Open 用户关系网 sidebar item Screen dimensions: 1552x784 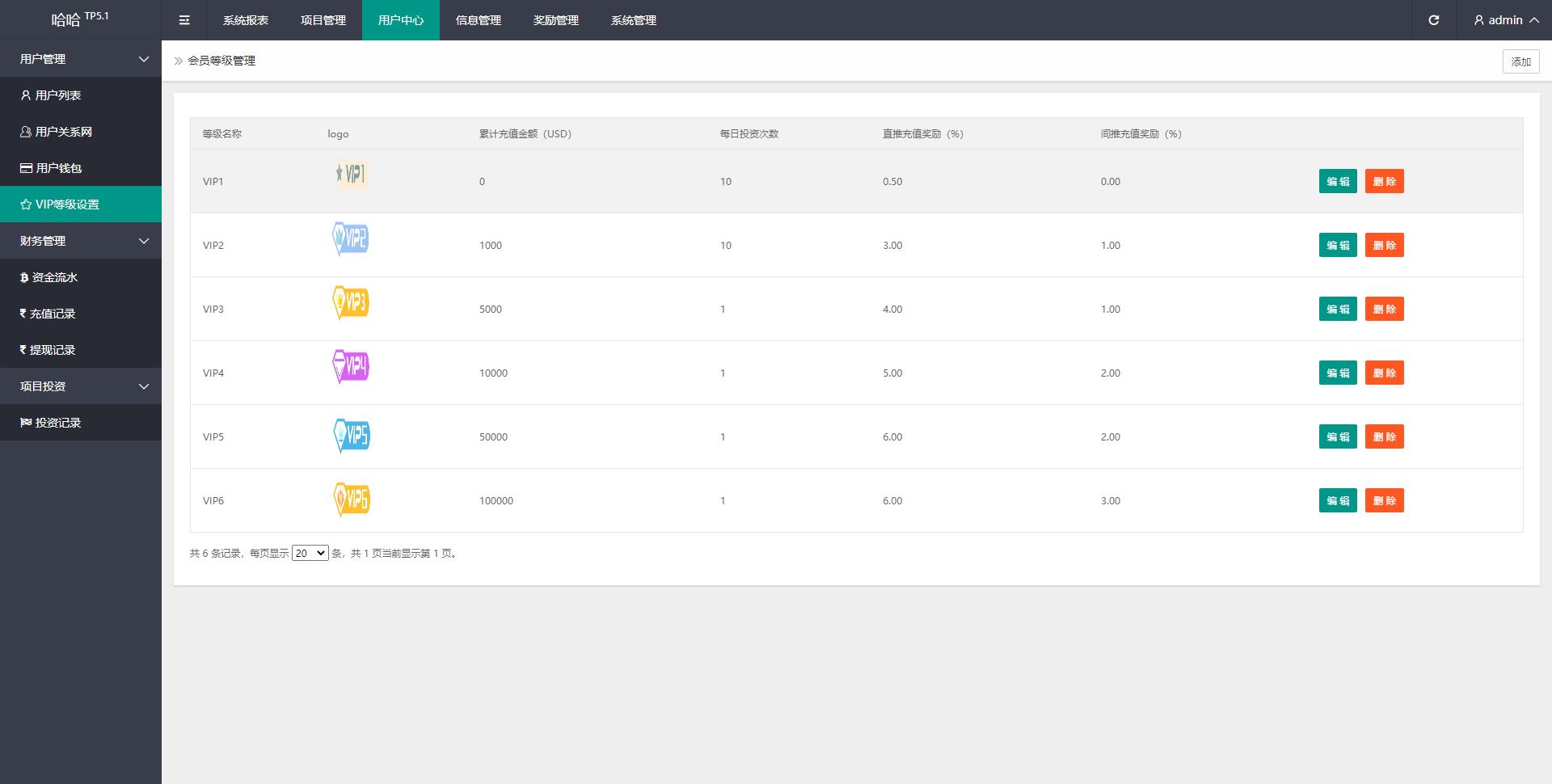[x=63, y=132]
